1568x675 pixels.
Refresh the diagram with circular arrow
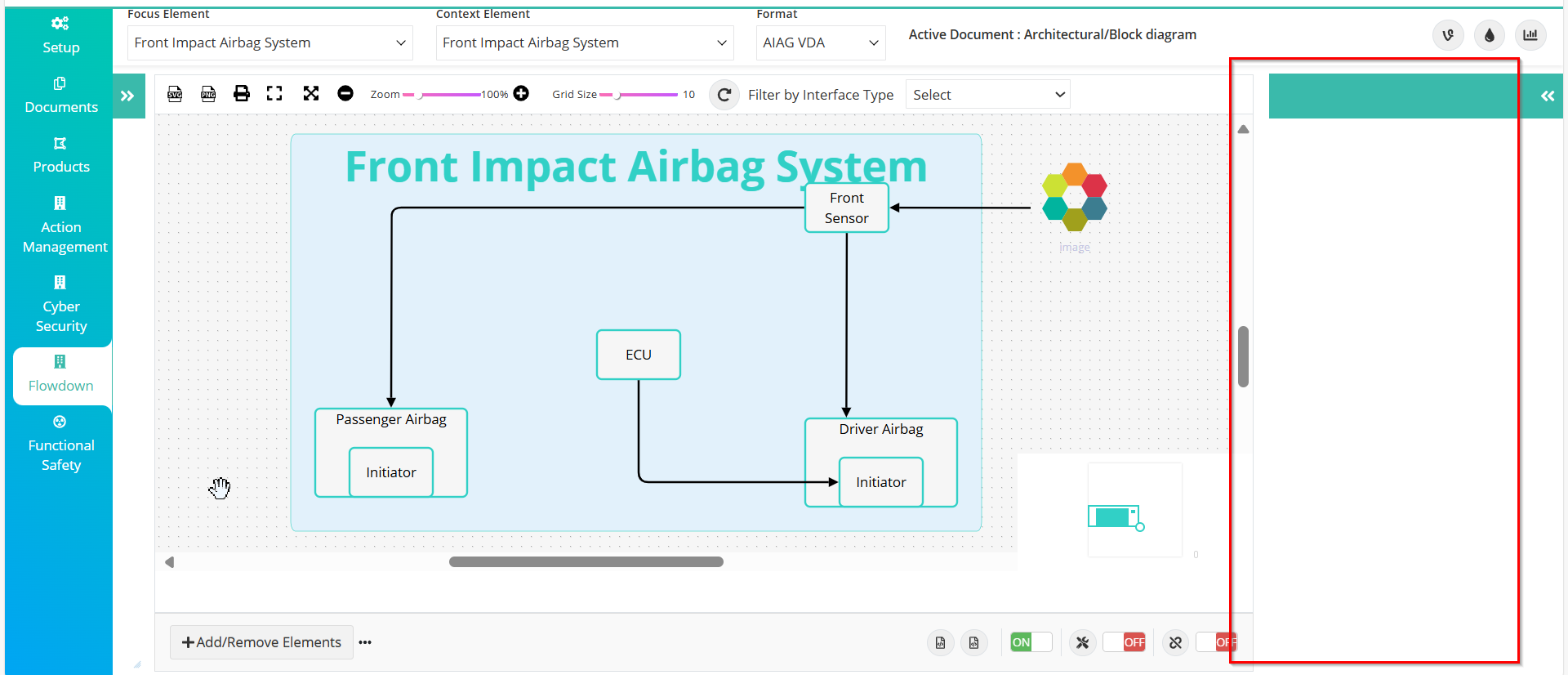[724, 95]
